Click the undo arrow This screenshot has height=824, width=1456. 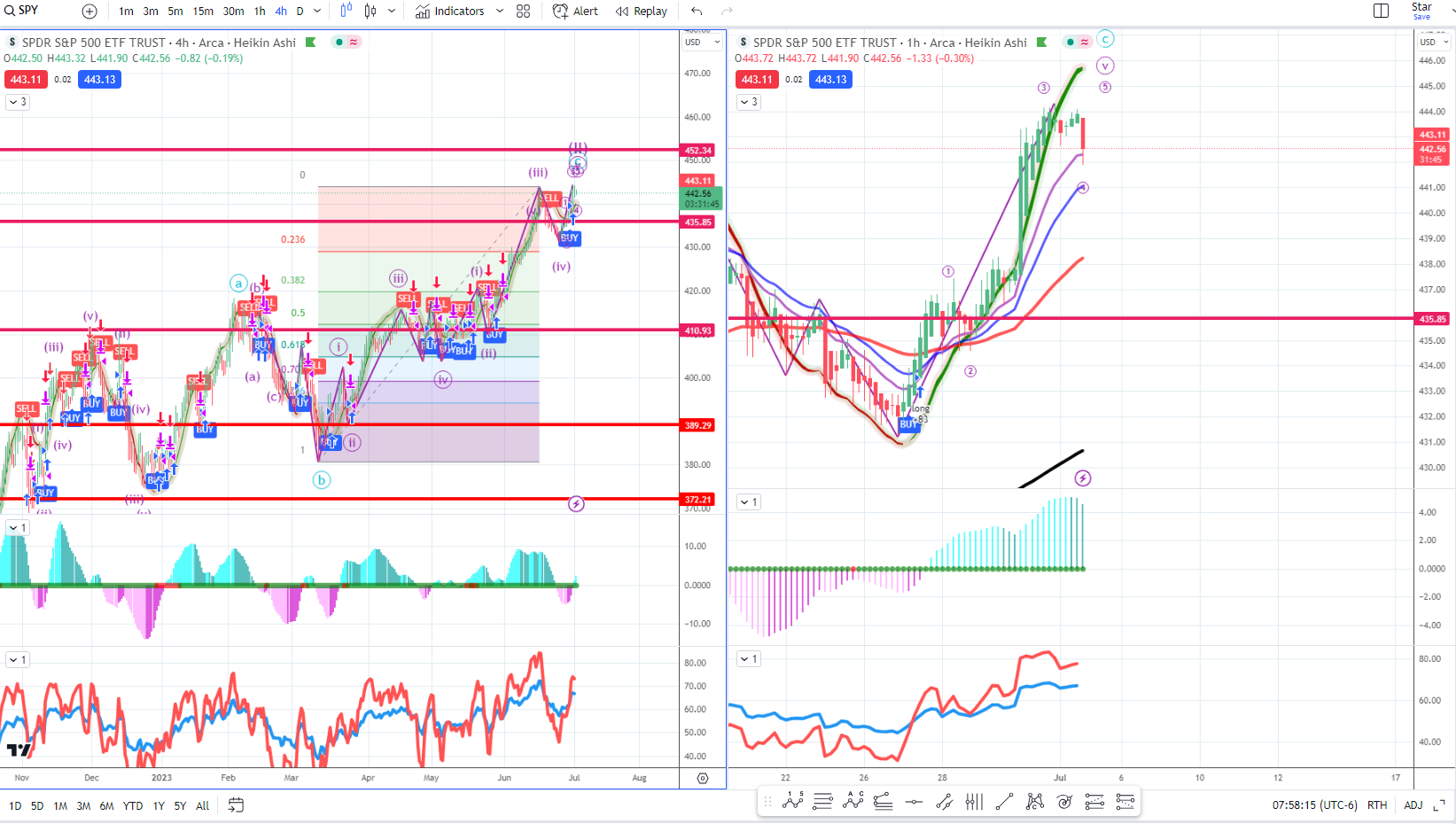point(697,12)
